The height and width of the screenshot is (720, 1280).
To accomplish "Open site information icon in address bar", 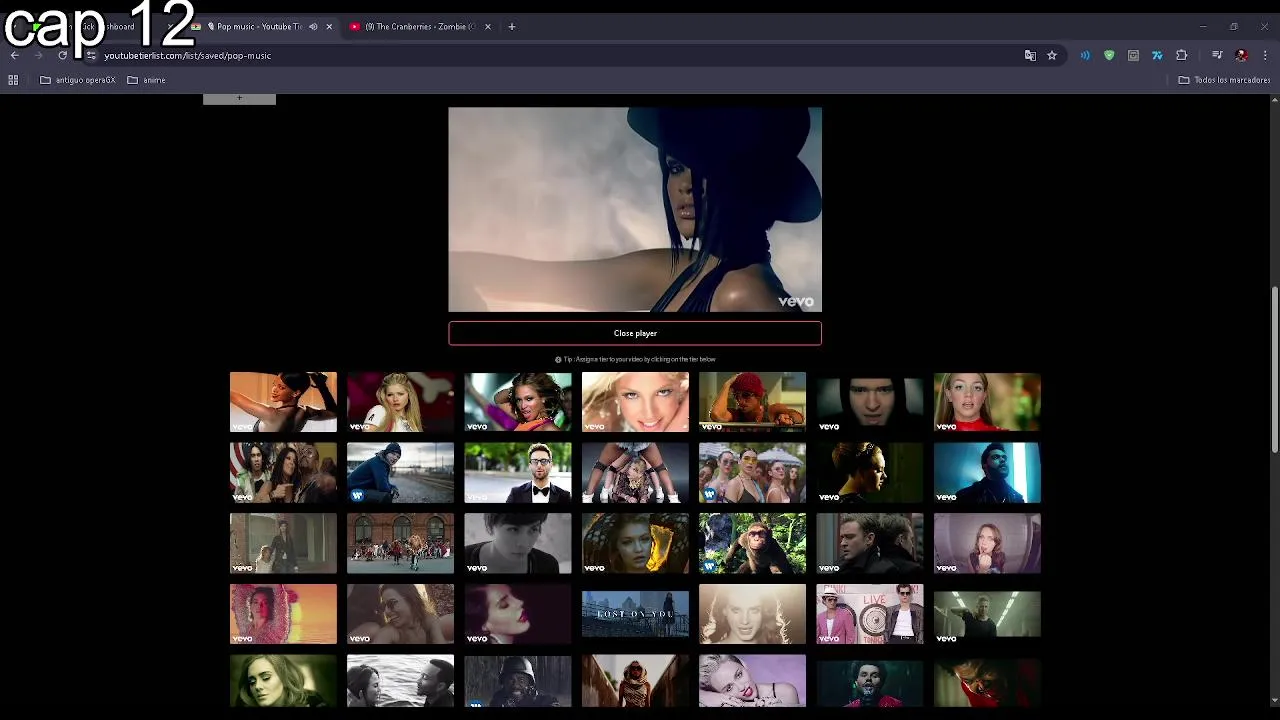I will tap(91, 56).
